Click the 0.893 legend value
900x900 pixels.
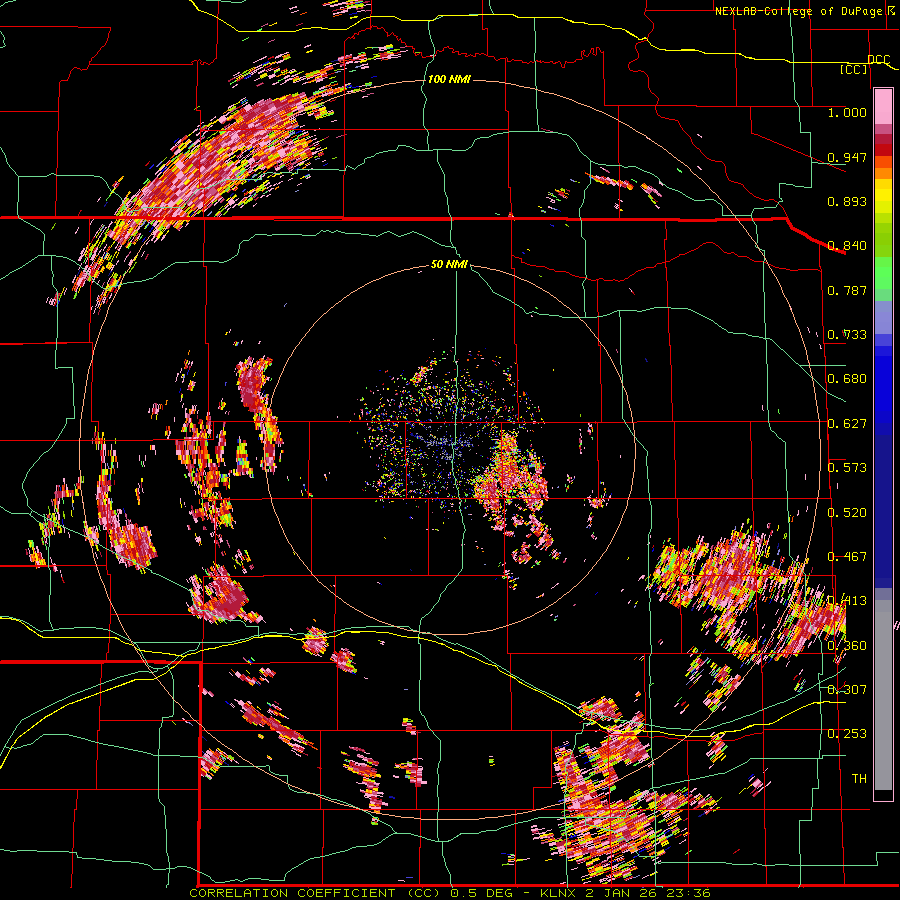point(847,201)
